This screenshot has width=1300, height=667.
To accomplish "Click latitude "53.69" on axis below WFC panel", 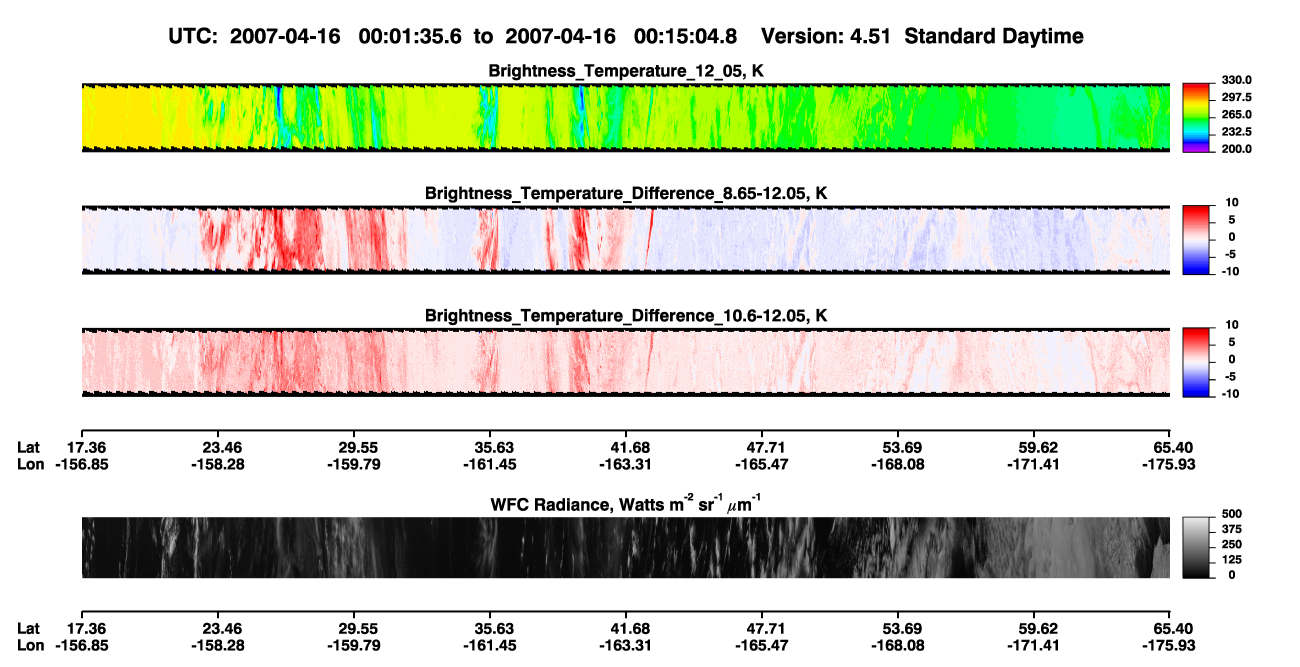I will pyautogui.click(x=900, y=628).
